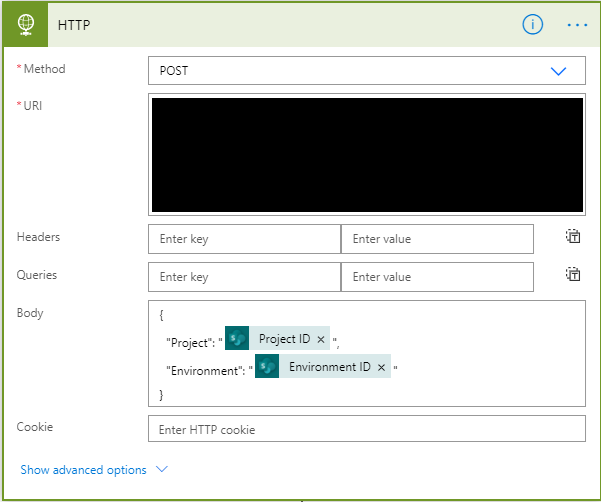Switch Headers to text mode icon
This screenshot has width=601, height=502.
[x=573, y=237]
